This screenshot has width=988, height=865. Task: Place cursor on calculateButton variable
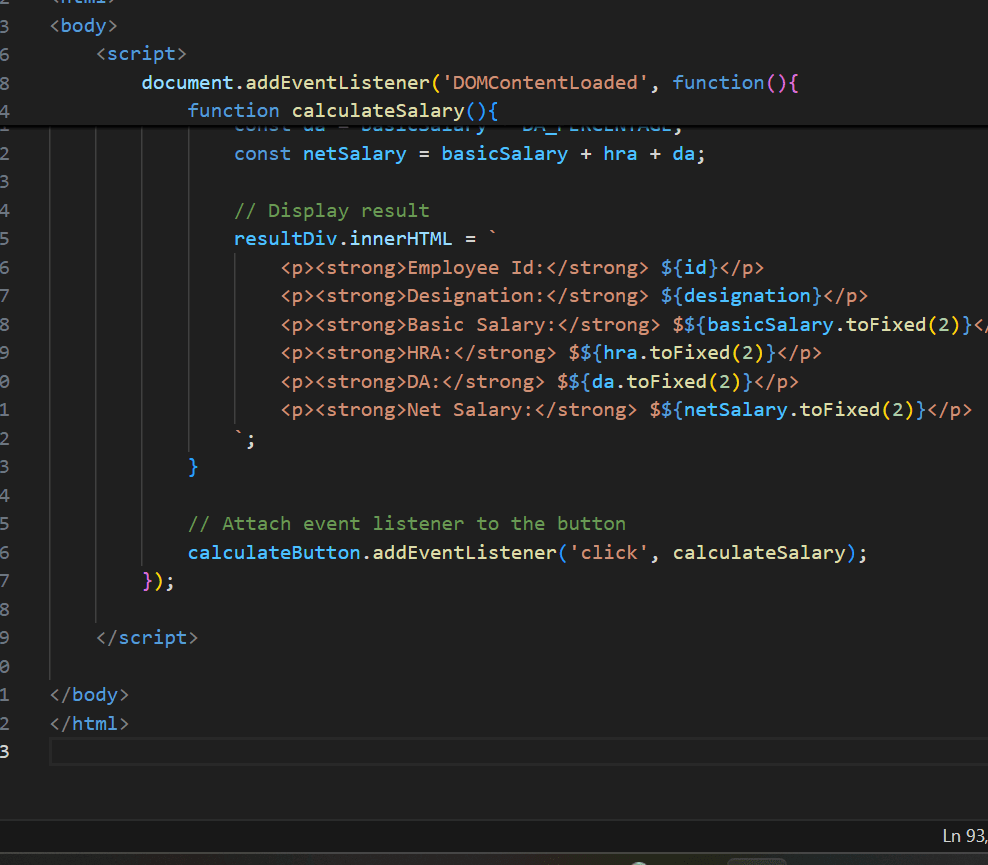(x=274, y=553)
